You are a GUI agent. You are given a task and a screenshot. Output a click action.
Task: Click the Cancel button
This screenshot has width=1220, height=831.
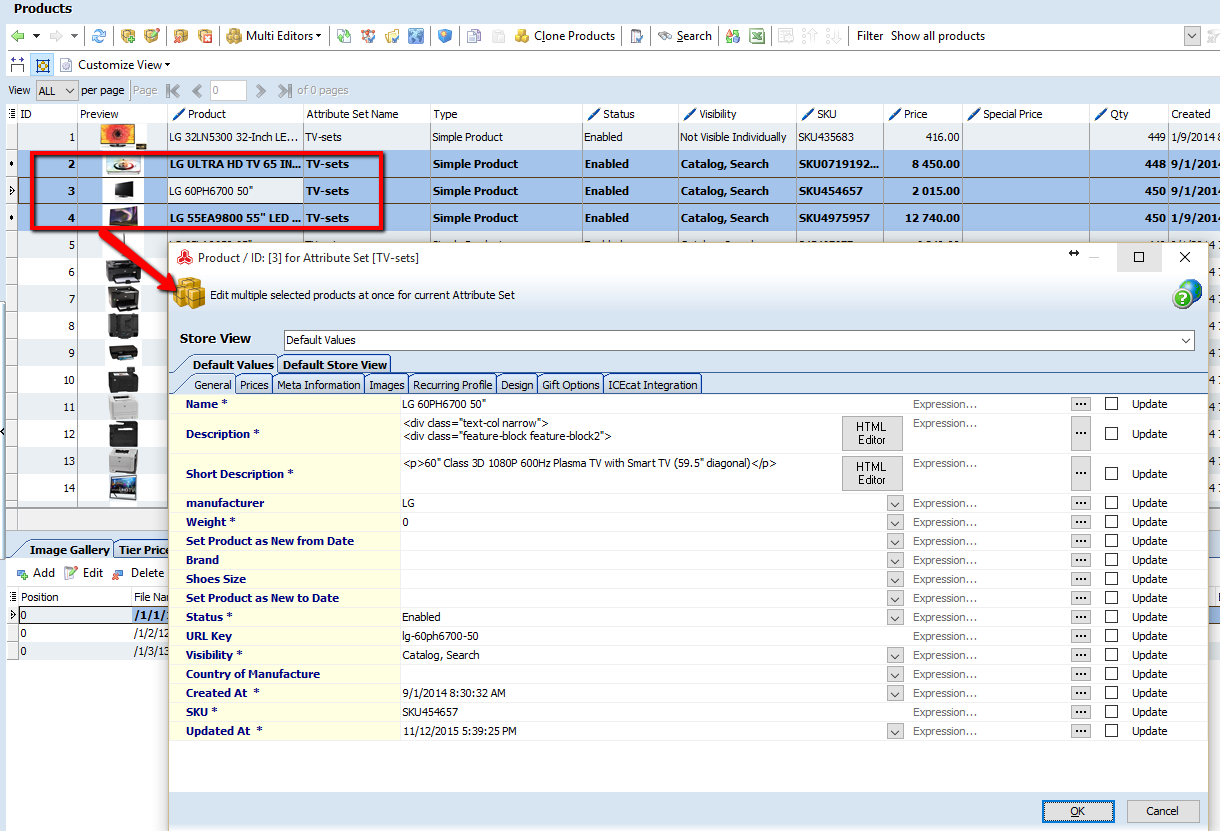[1162, 811]
